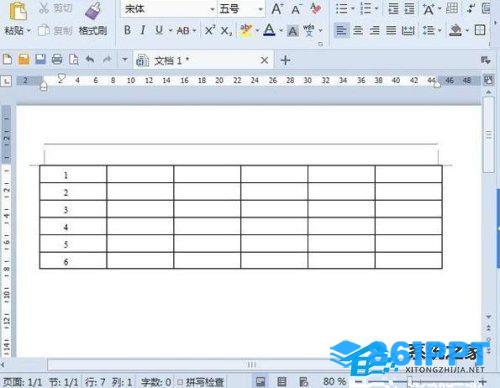Open the font size dropdown showing 五号
The width and height of the screenshot is (500, 388).
coord(261,9)
